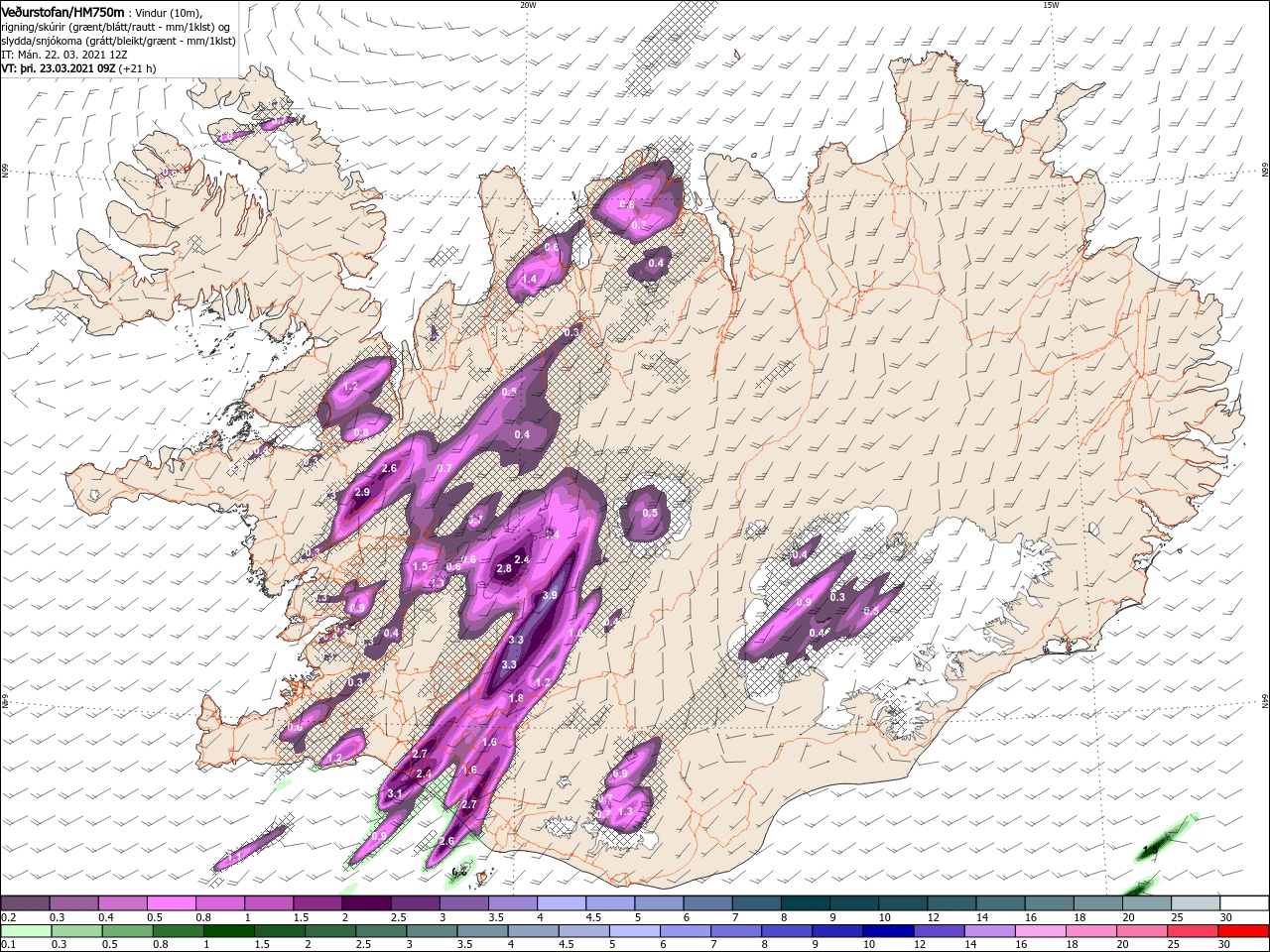Click the 2.9 precipitation value on map
Image resolution: width=1270 pixels, height=952 pixels.
pyautogui.click(x=362, y=492)
